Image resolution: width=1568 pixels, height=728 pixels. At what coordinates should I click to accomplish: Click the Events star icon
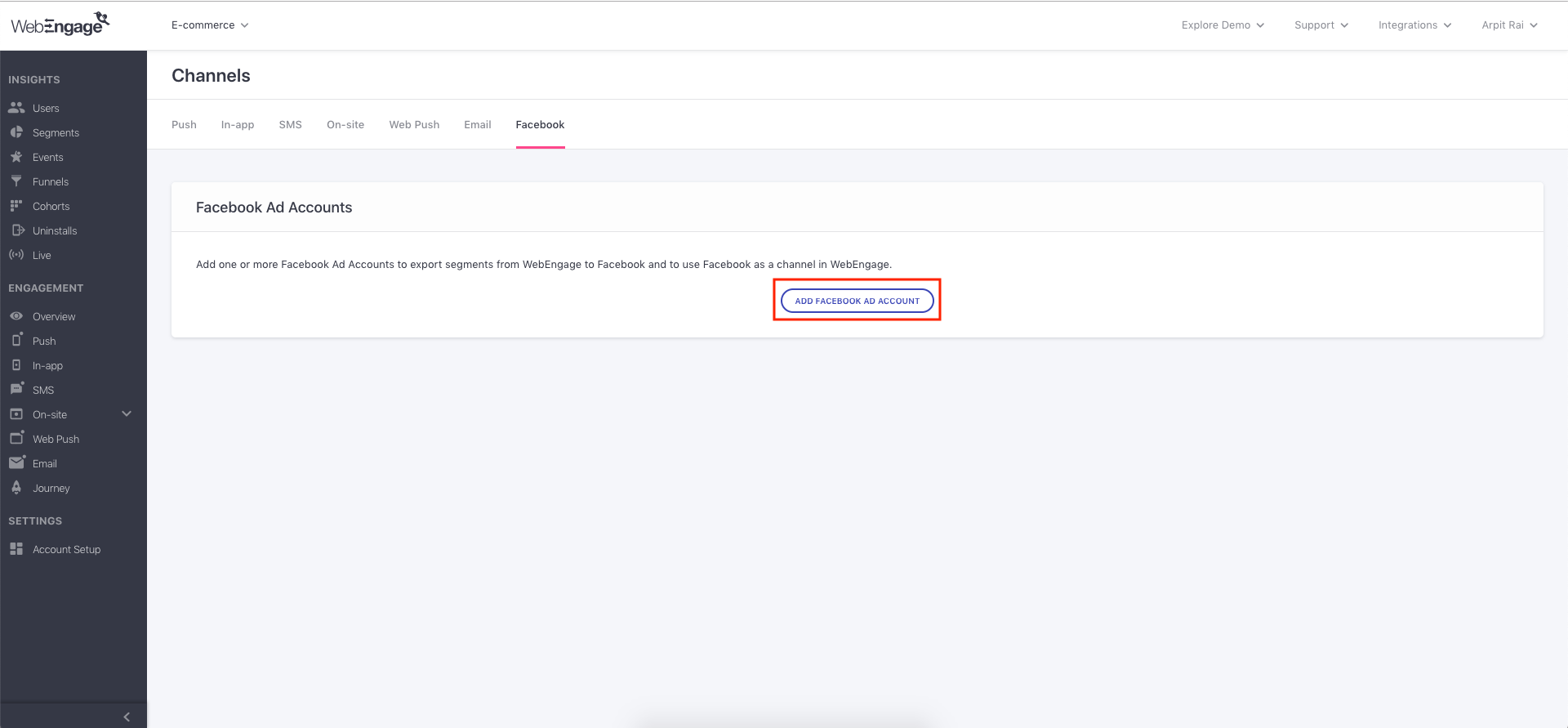point(16,156)
